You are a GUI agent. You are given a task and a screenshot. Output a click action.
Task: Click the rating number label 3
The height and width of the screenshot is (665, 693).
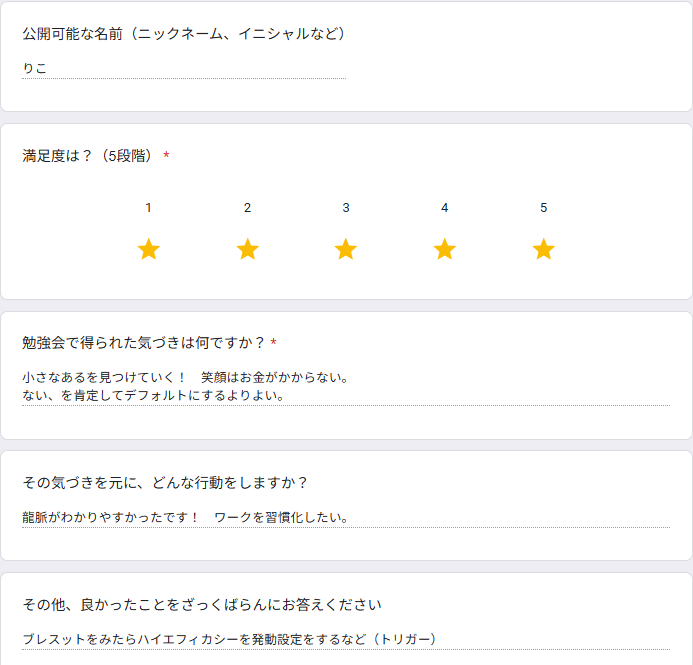(346, 208)
